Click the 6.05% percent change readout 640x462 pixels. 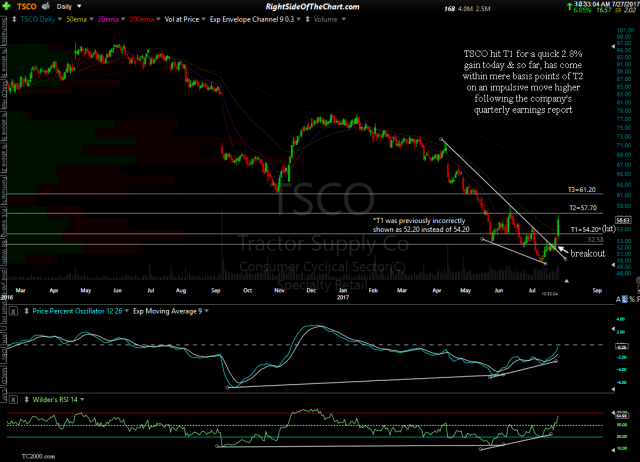coord(582,10)
